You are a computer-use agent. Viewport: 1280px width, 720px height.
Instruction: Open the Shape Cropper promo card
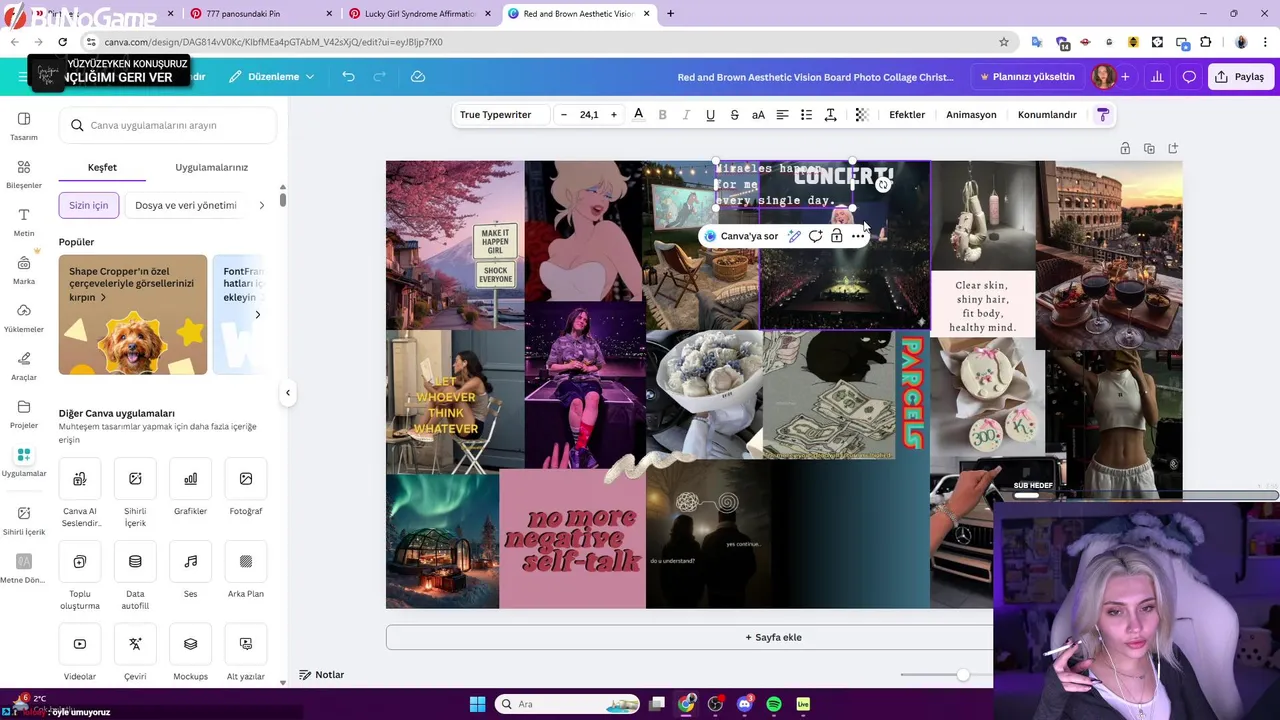(133, 315)
